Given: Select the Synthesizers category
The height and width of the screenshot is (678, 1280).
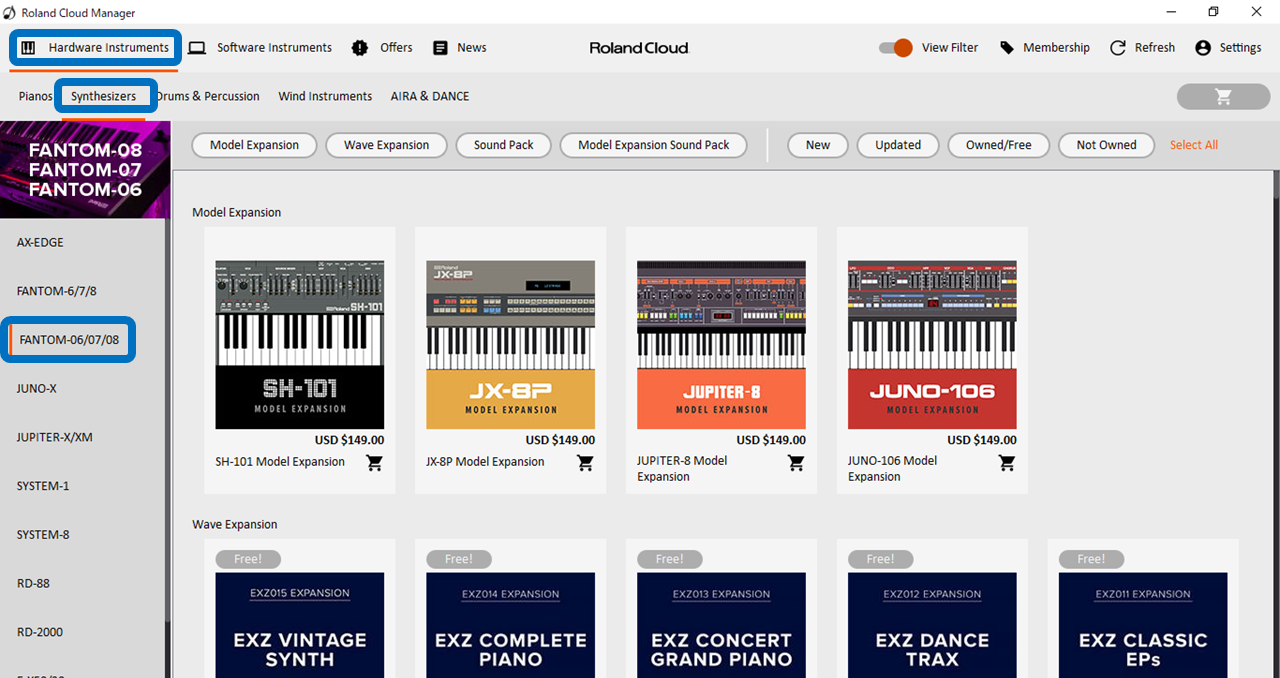Looking at the screenshot, I should 104,96.
